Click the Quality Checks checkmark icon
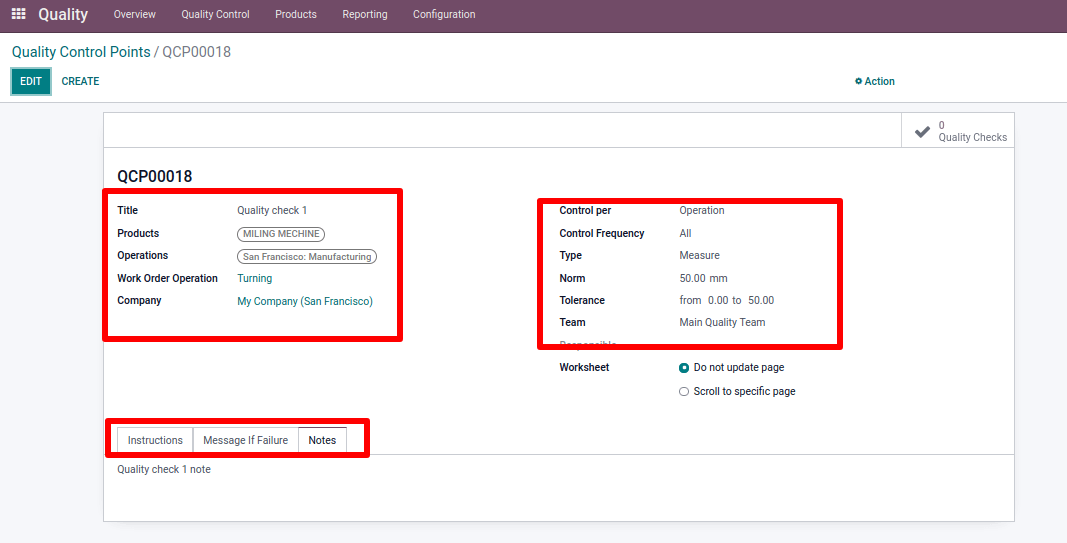Image resolution: width=1067 pixels, height=543 pixels. (922, 131)
